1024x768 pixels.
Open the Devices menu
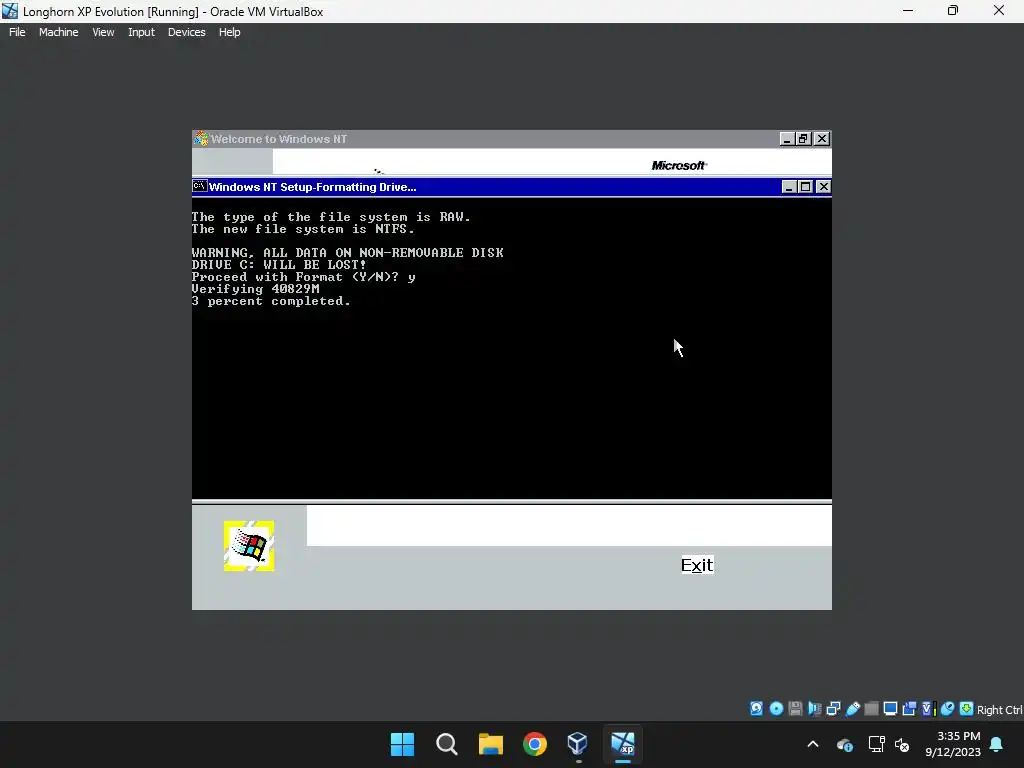[x=186, y=32]
